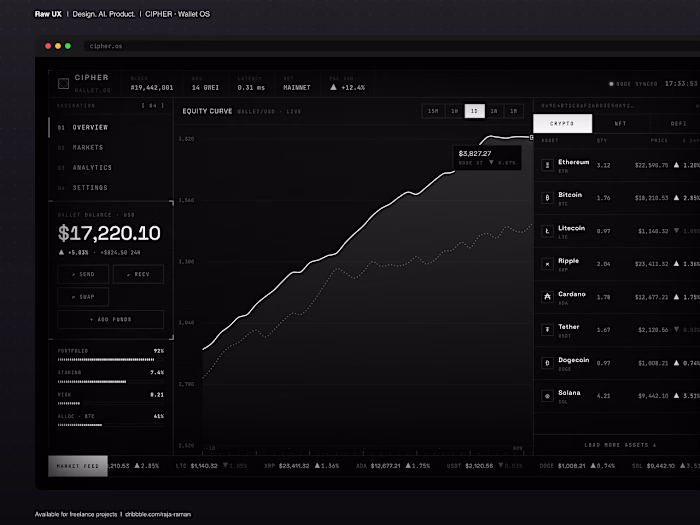Click the Solana asset icon

pos(547,396)
